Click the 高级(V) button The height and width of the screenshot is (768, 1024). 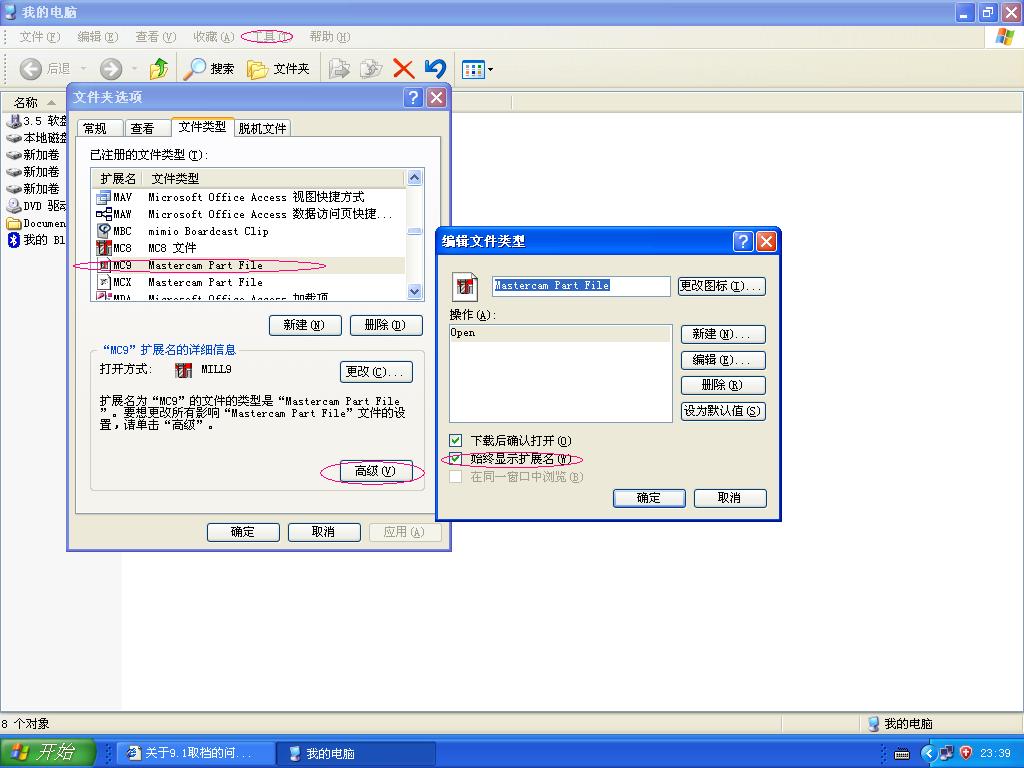(x=376, y=472)
